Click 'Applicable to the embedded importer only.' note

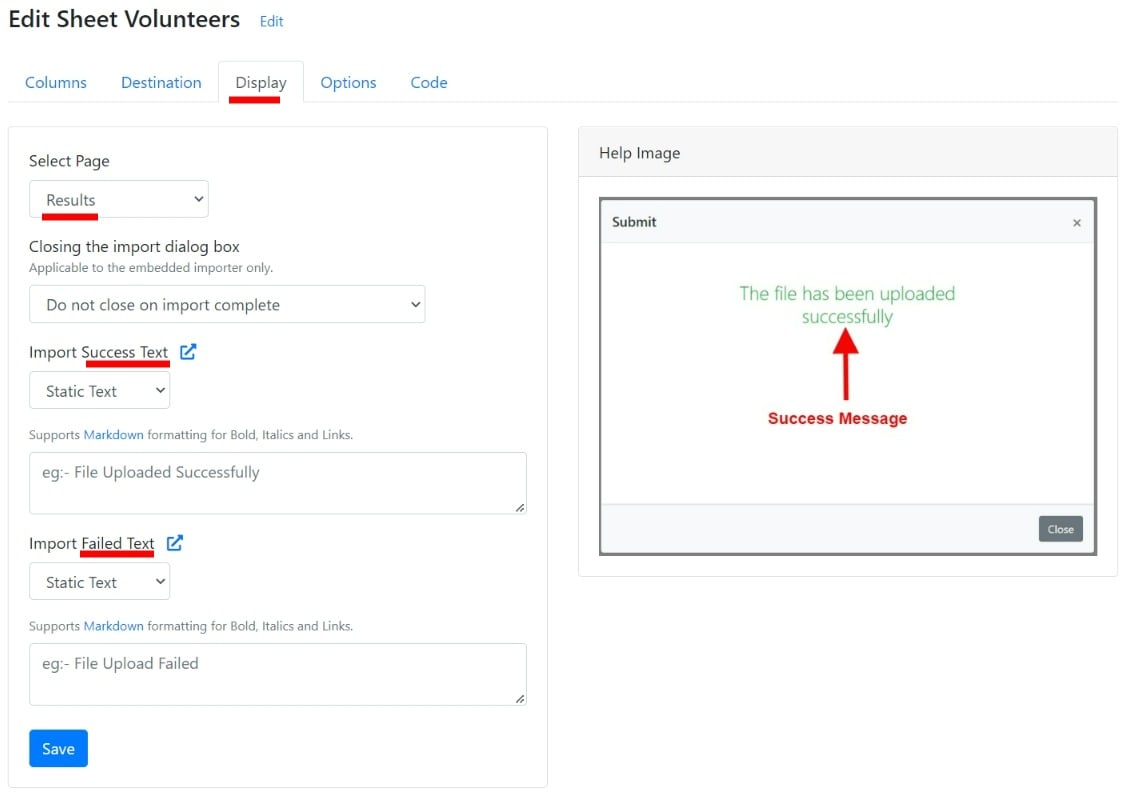151,268
